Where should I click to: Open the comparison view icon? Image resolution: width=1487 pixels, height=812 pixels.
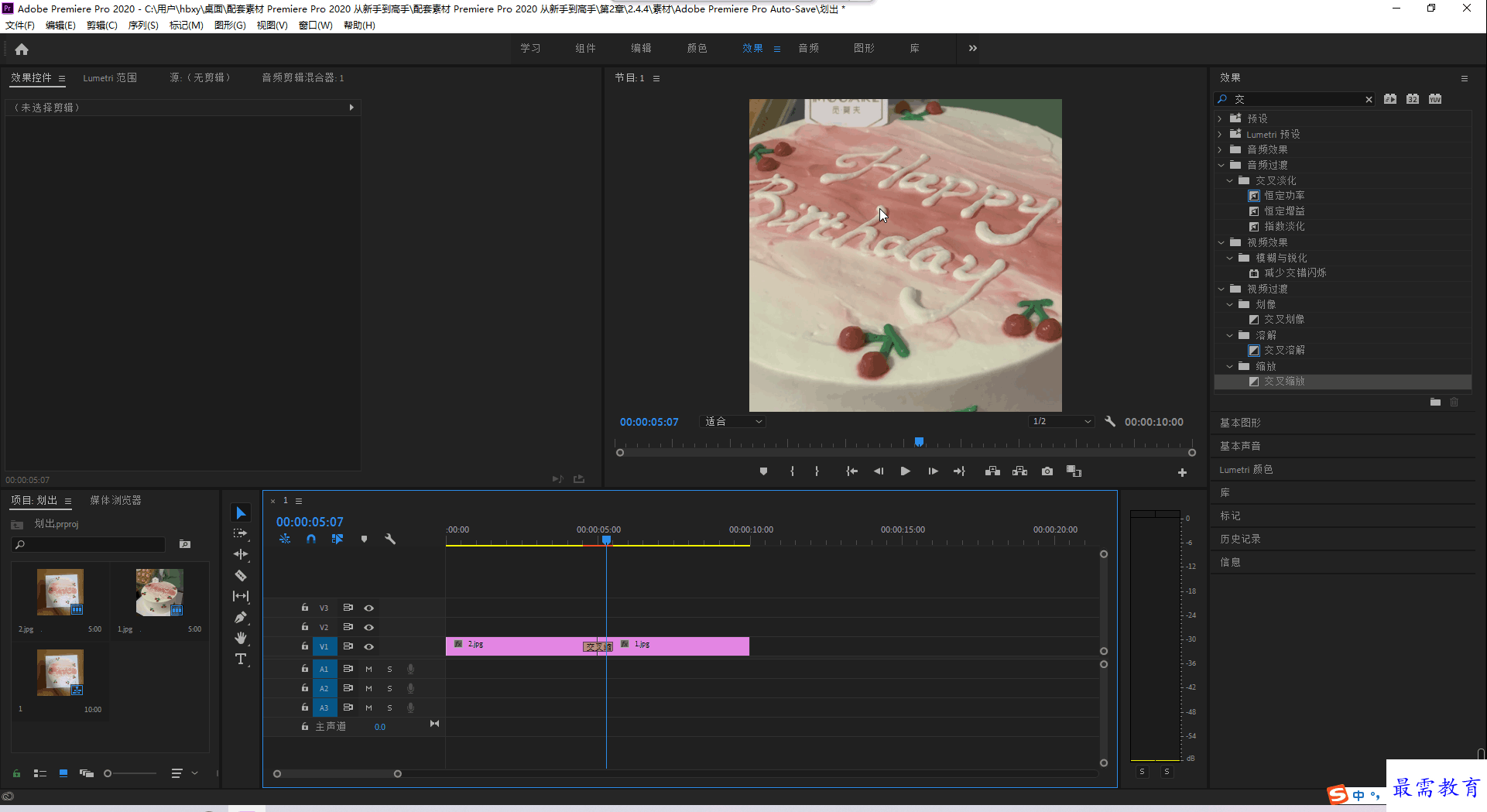point(1074,471)
